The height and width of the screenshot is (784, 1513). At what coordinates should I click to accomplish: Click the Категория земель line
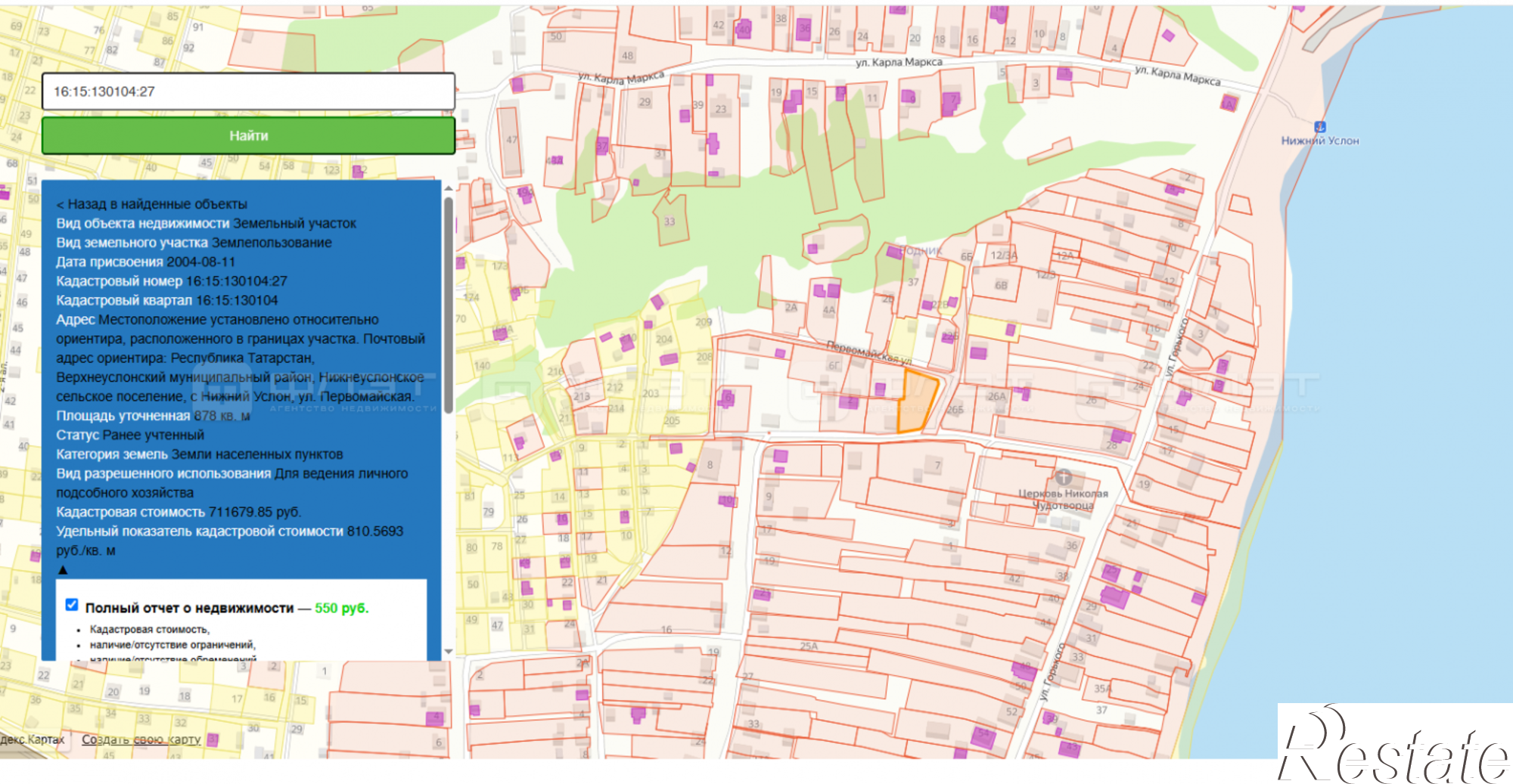199,454
